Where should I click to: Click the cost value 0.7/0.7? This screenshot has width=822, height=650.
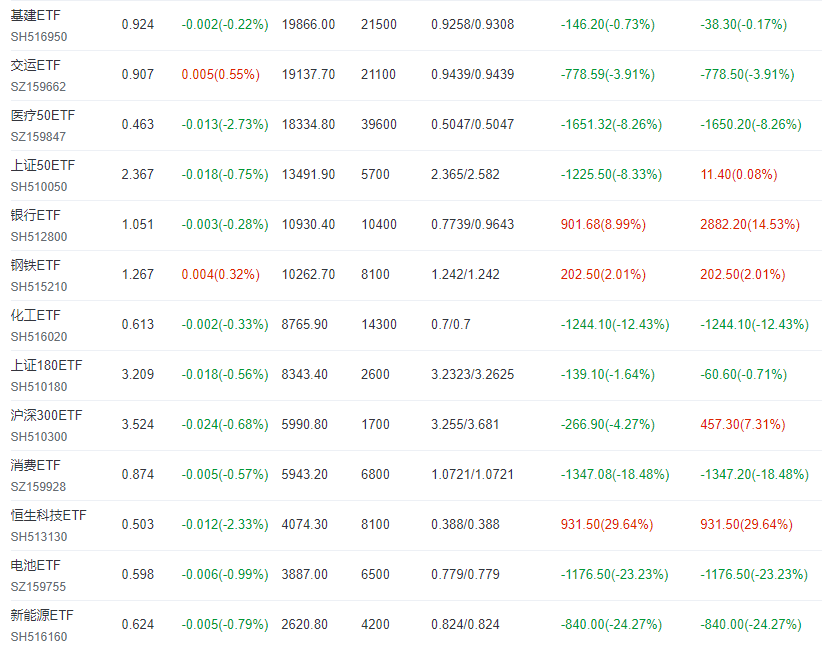click(x=451, y=324)
